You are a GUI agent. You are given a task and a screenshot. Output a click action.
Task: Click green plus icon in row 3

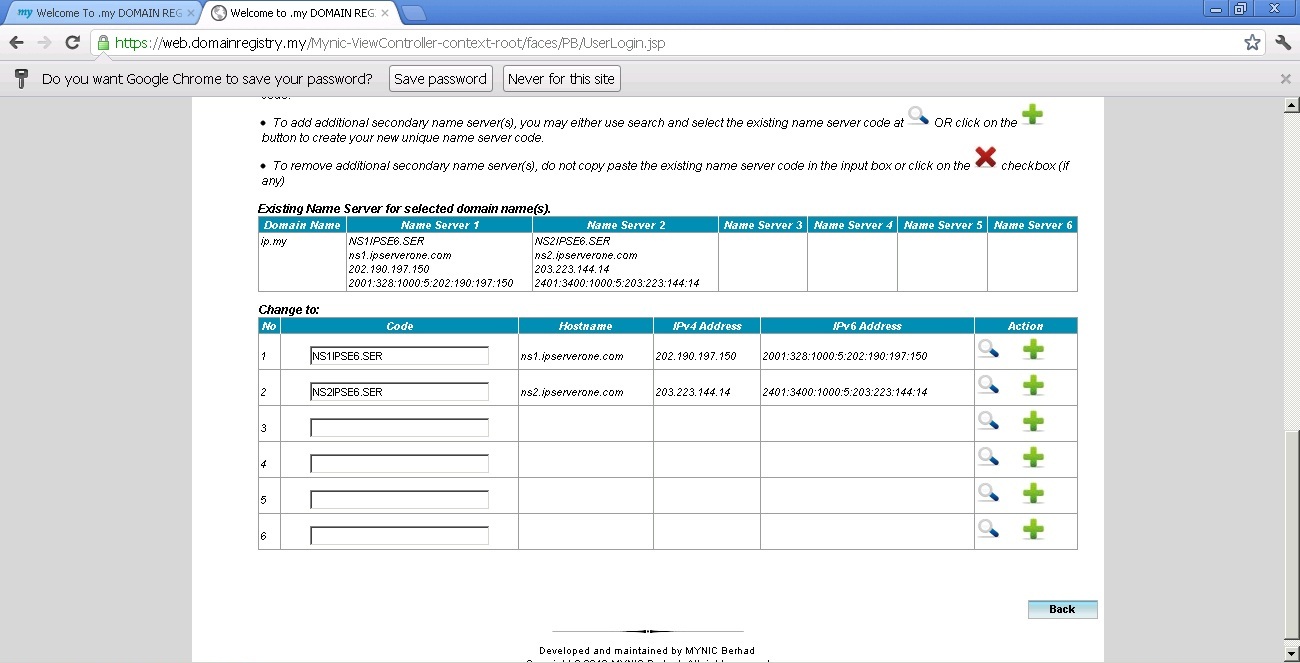[1033, 421]
